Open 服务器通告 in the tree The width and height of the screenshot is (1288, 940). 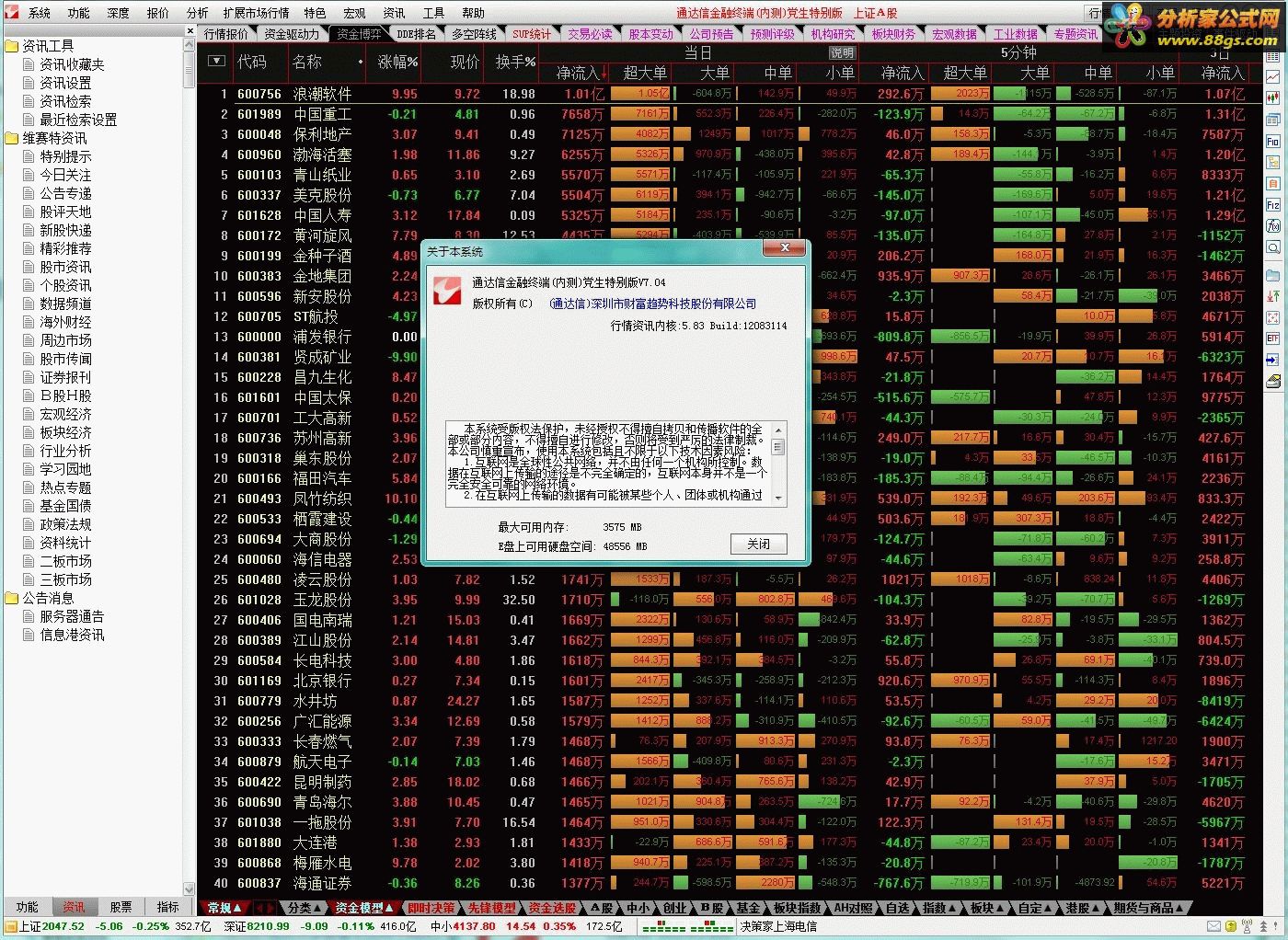[71, 616]
